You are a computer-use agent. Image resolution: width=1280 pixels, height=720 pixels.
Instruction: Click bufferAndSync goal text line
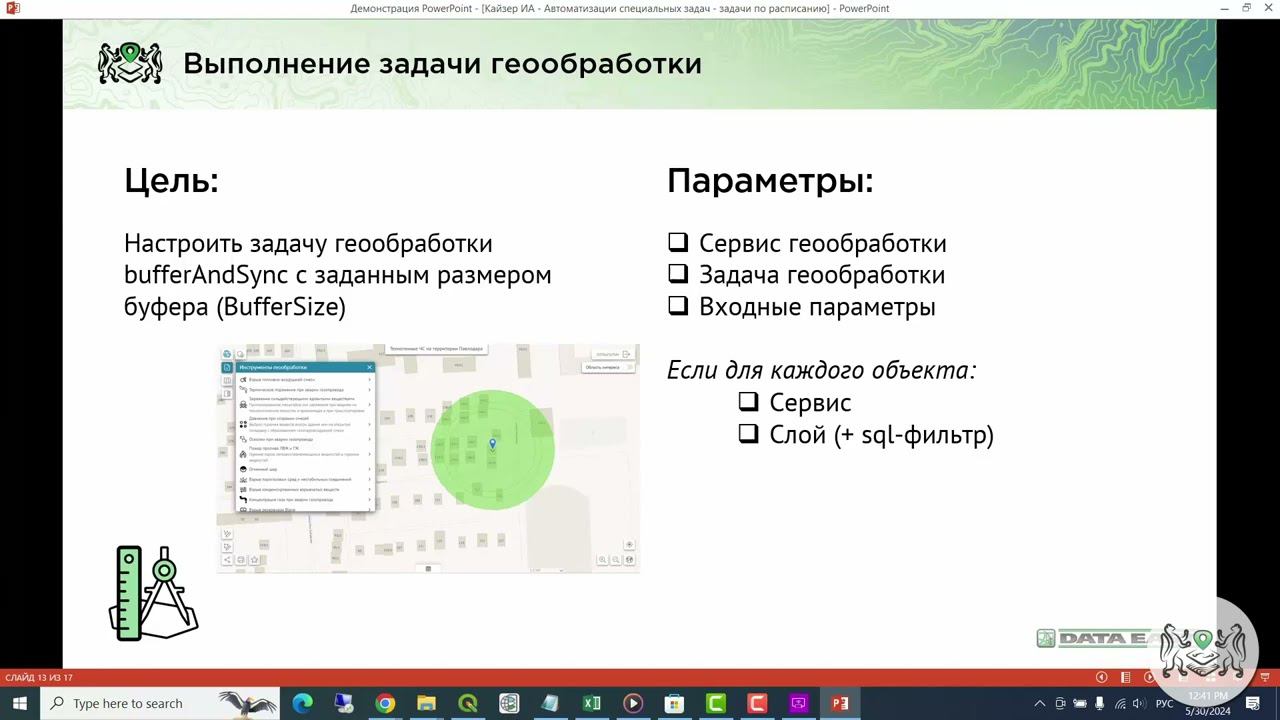pyautogui.click(x=338, y=275)
